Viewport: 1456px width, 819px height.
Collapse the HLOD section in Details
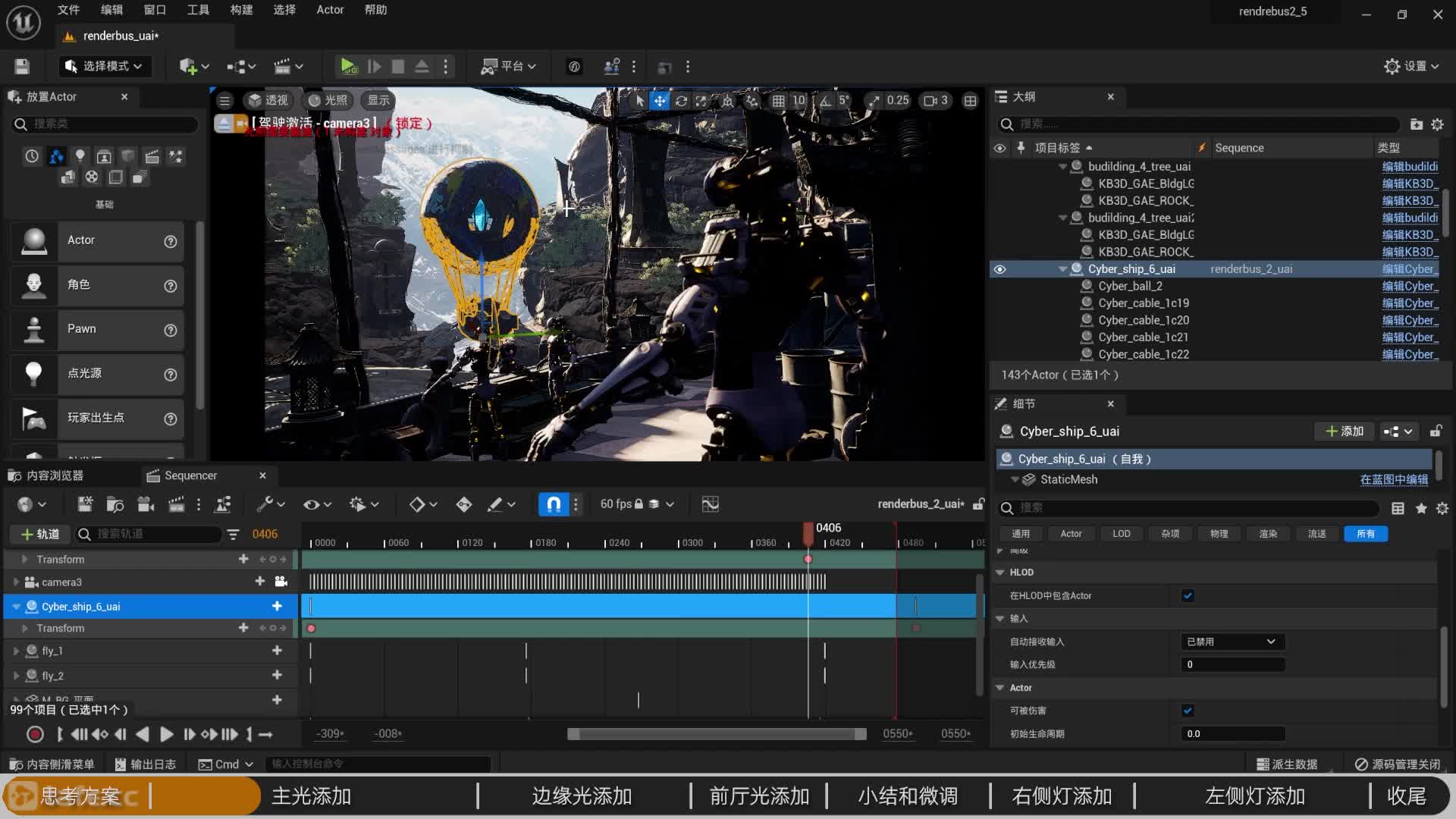pyautogui.click(x=1000, y=573)
